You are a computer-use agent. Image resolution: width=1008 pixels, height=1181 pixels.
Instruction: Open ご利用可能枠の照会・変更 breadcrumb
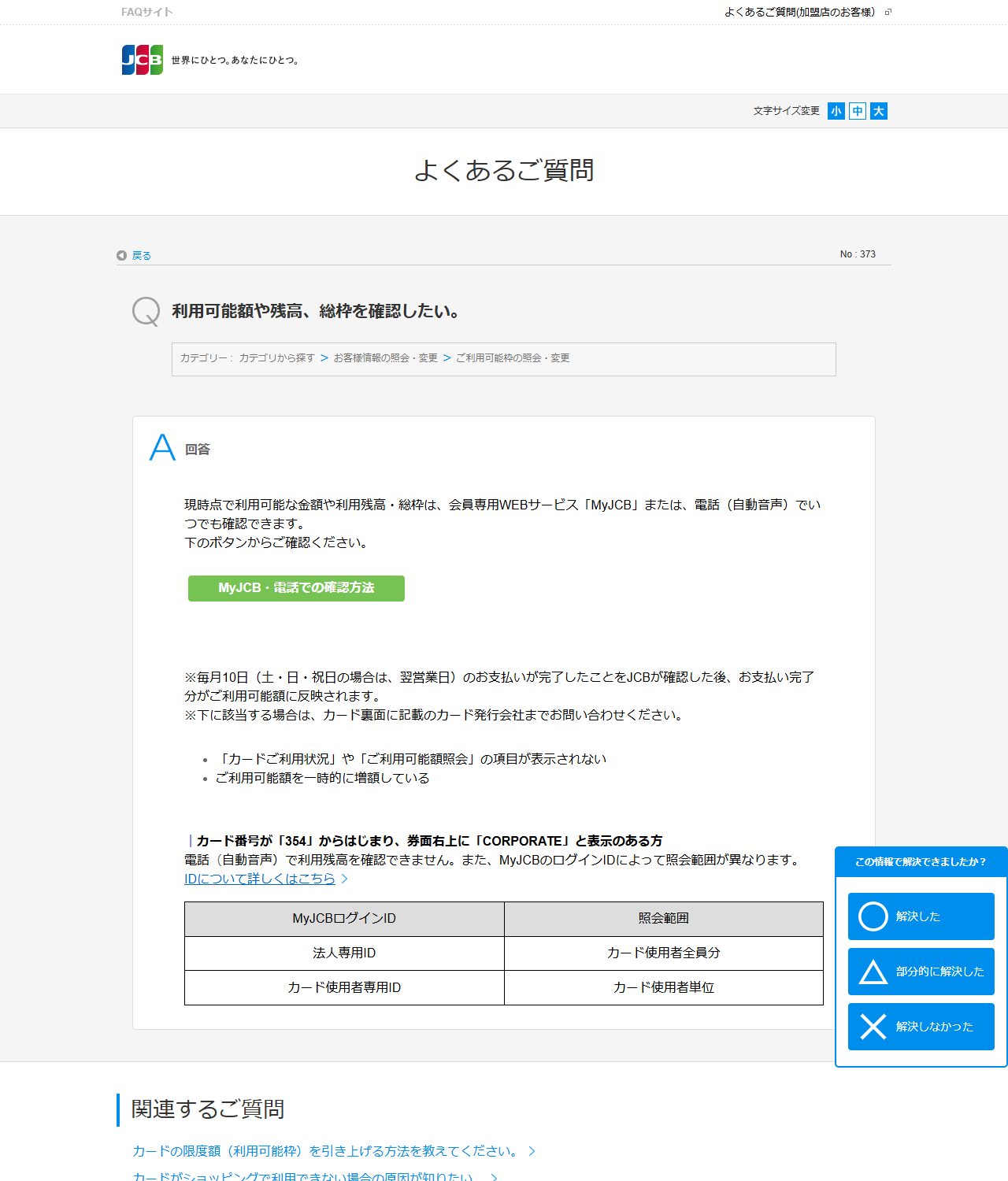pos(513,358)
